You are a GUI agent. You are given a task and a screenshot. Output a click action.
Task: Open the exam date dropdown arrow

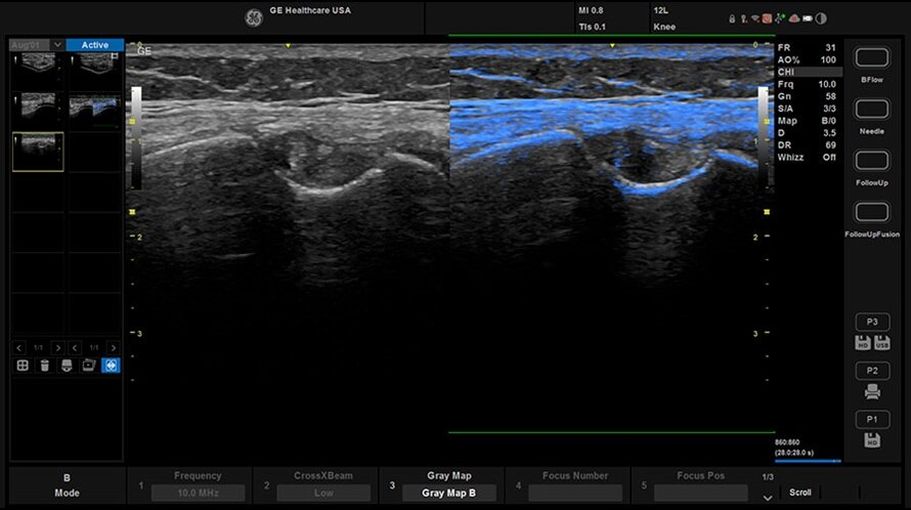58,45
